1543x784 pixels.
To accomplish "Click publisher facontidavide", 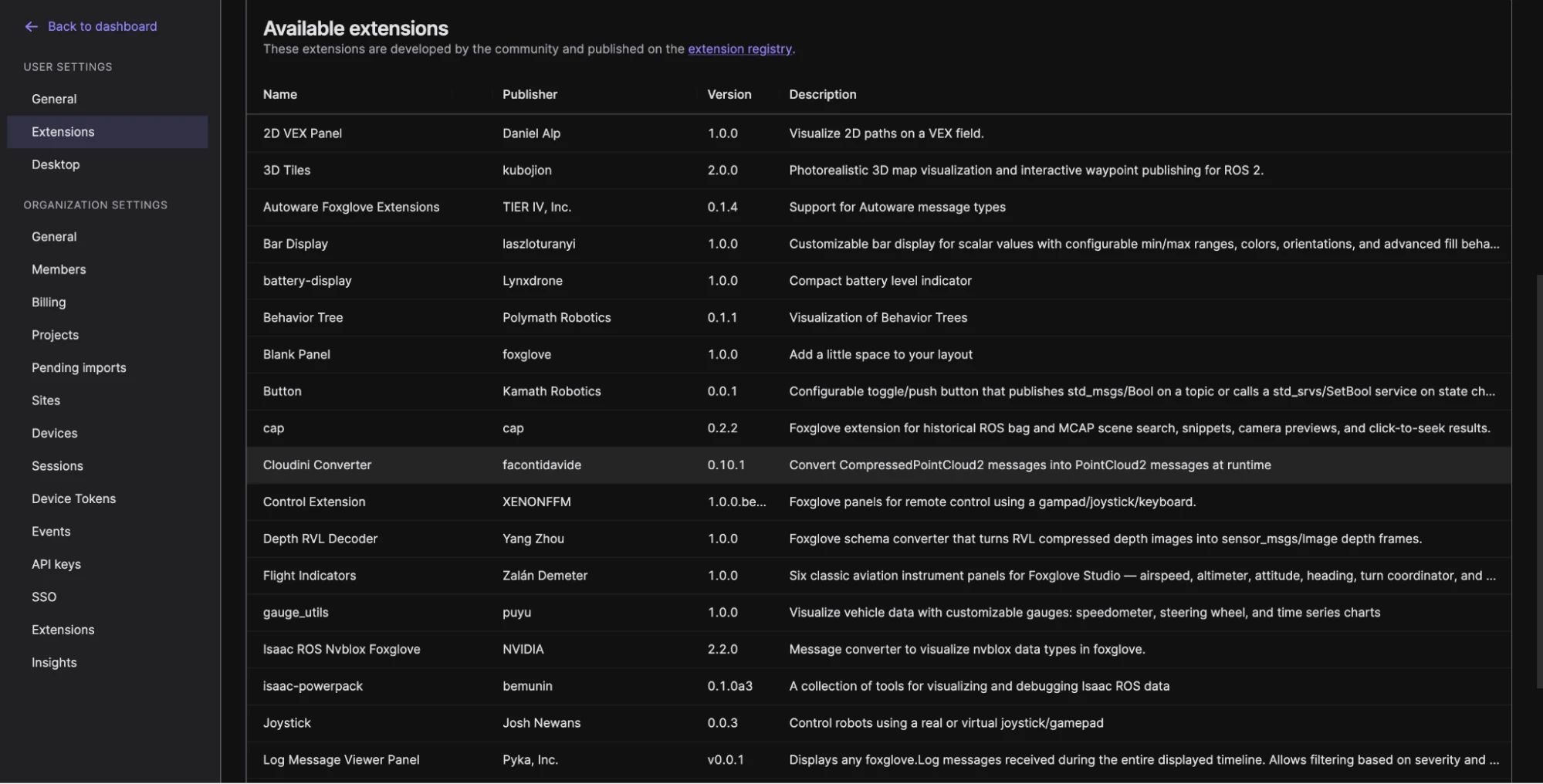I will (x=542, y=465).
